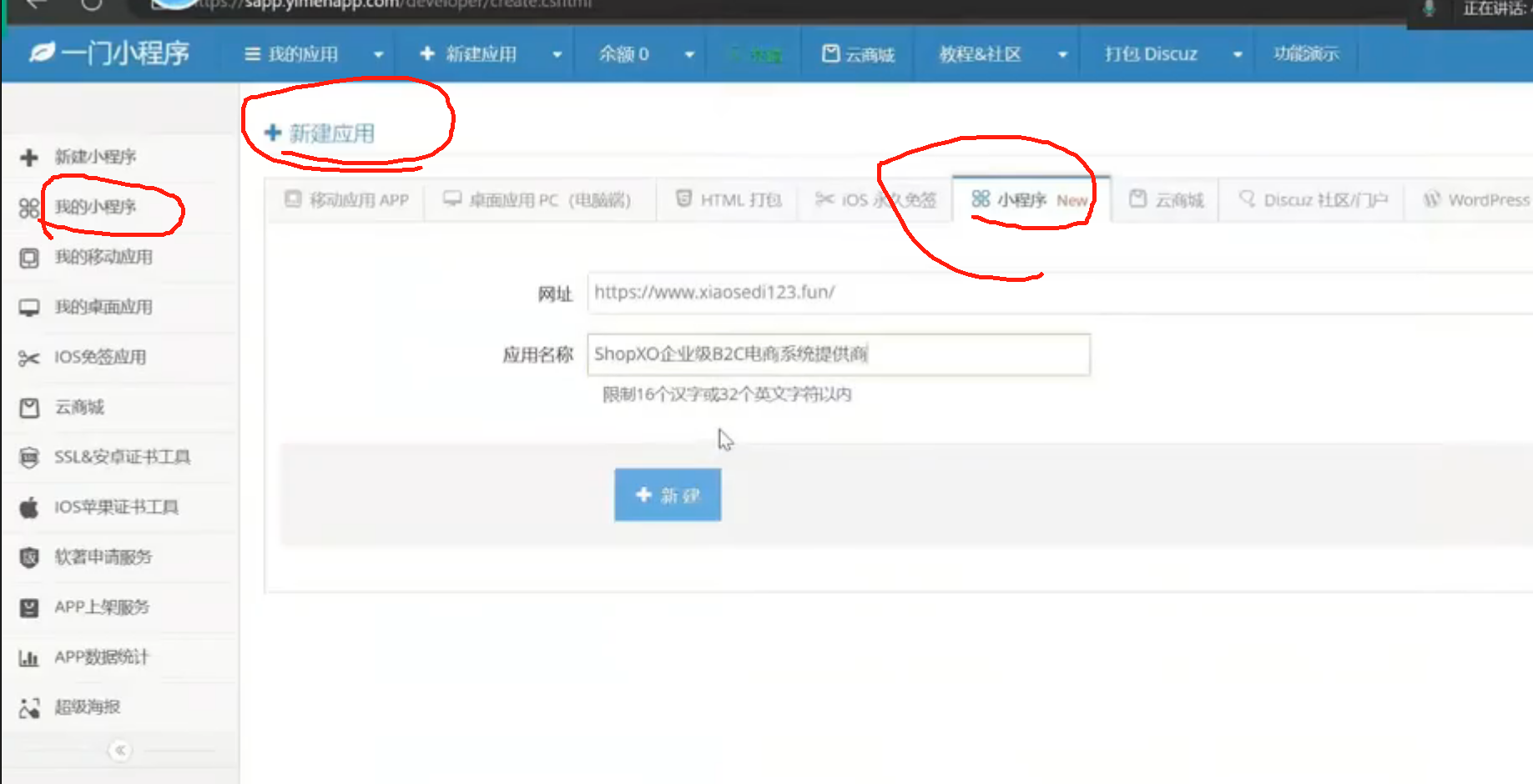This screenshot has width=1533, height=784.
Task: Click the WordPress logo icon tab
Action: (1432, 199)
